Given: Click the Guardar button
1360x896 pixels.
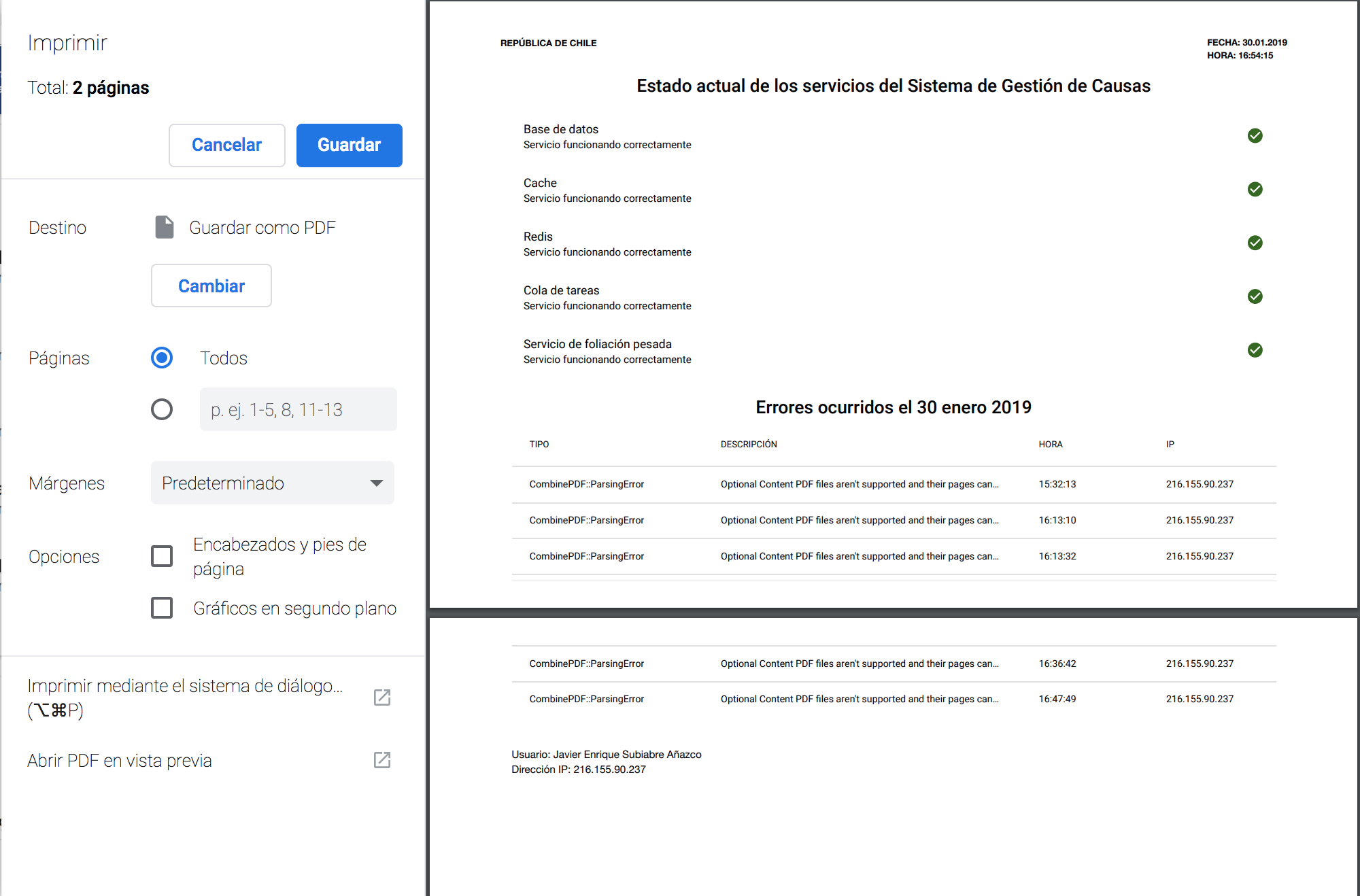Looking at the screenshot, I should pos(349,145).
